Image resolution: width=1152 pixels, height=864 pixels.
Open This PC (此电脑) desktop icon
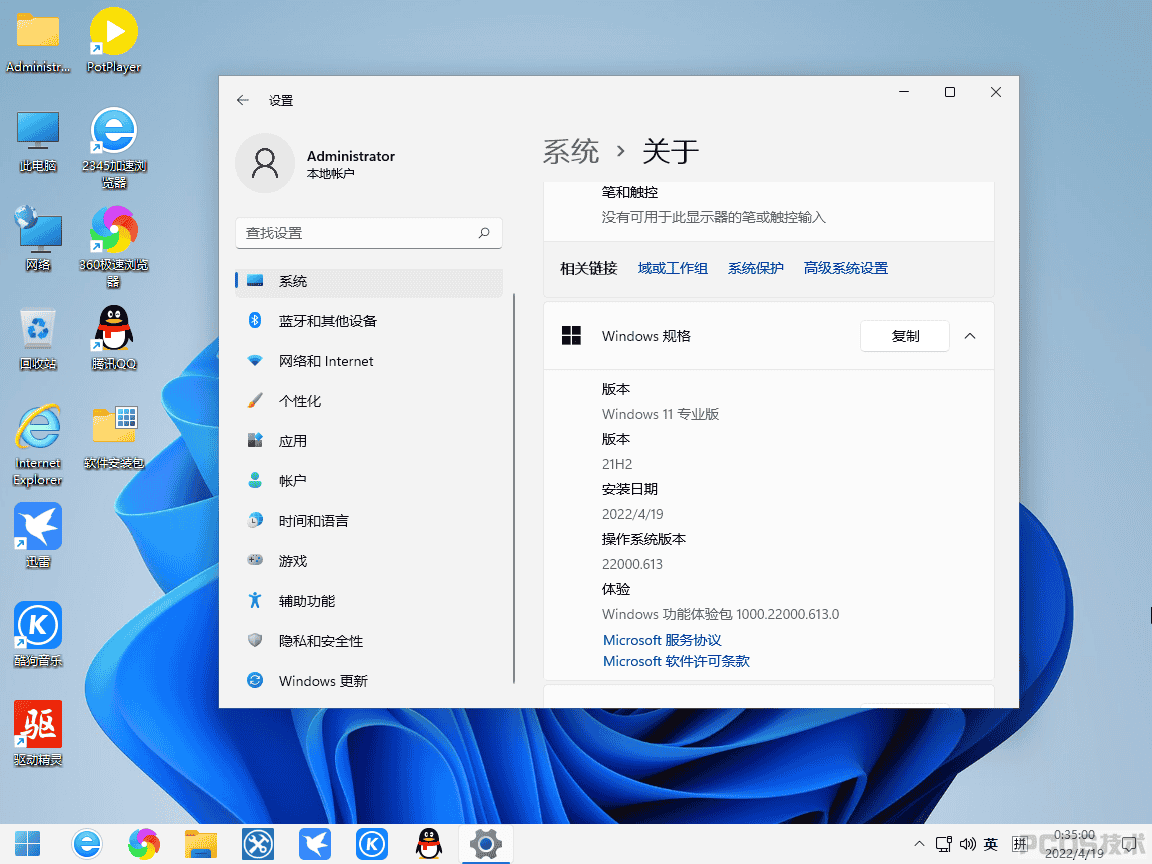point(37,140)
